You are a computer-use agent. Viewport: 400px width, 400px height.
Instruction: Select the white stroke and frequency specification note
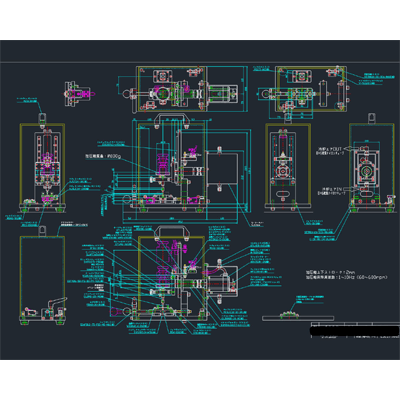(x=347, y=275)
